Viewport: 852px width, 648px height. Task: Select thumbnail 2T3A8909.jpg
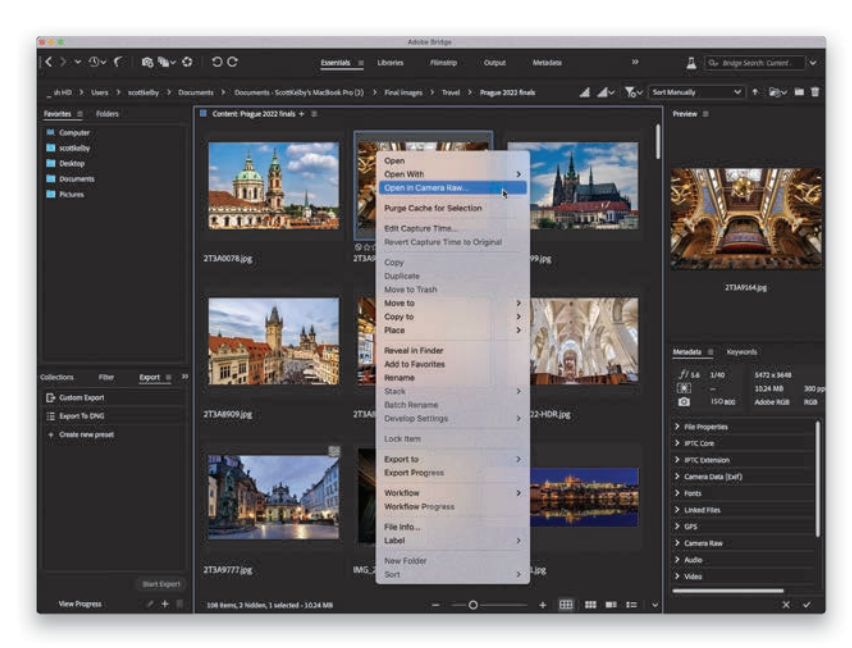(x=273, y=342)
